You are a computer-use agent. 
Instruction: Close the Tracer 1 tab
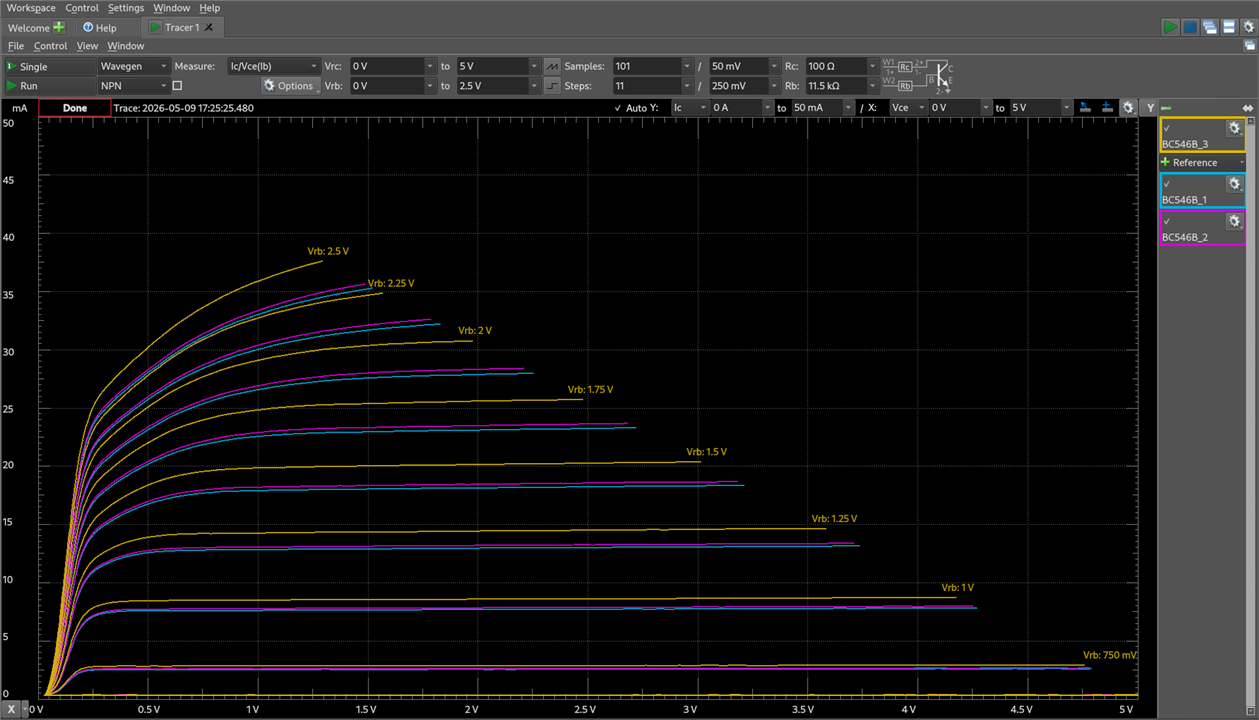tap(209, 28)
